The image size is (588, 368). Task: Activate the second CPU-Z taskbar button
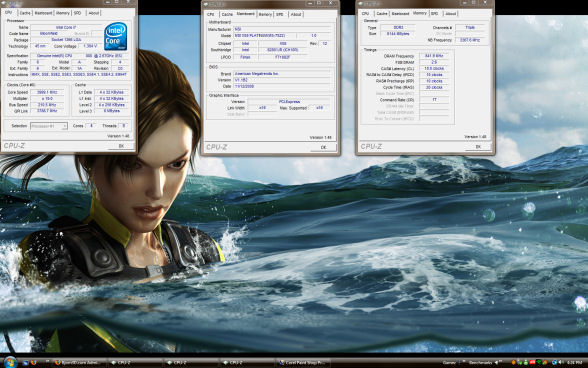pos(190,363)
